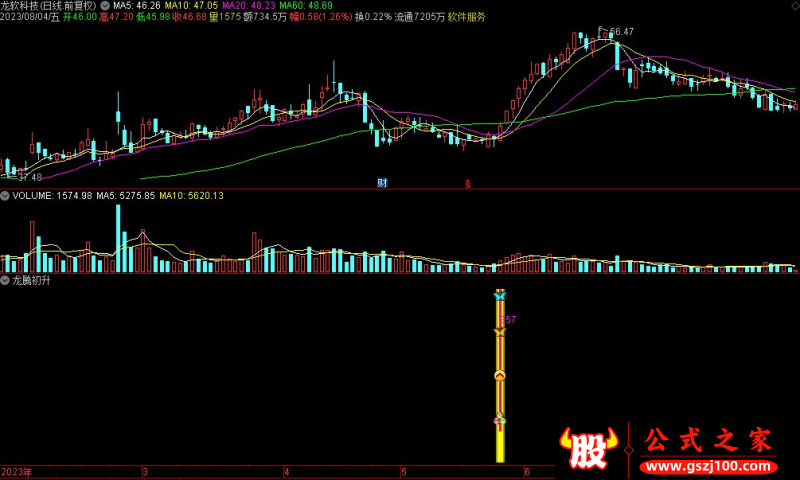Viewport: 800px width, 480px height.
Task: Click the month 5 axis marker
Action: coord(404,472)
